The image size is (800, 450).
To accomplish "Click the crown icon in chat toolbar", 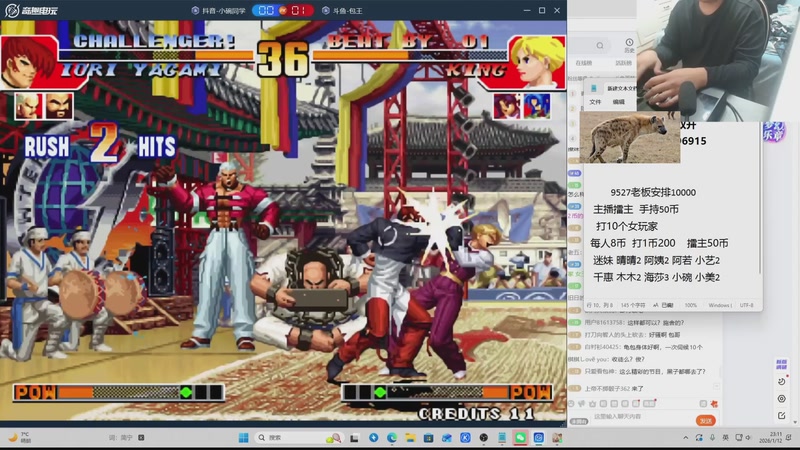I will tap(592, 404).
